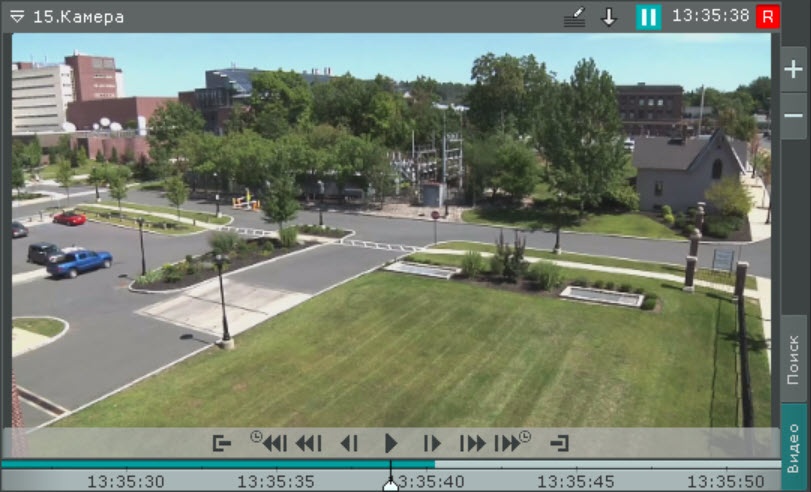Viewport: 811px width, 492px height.
Task: Skip backward with double-arrow rewind button
Action: point(308,443)
